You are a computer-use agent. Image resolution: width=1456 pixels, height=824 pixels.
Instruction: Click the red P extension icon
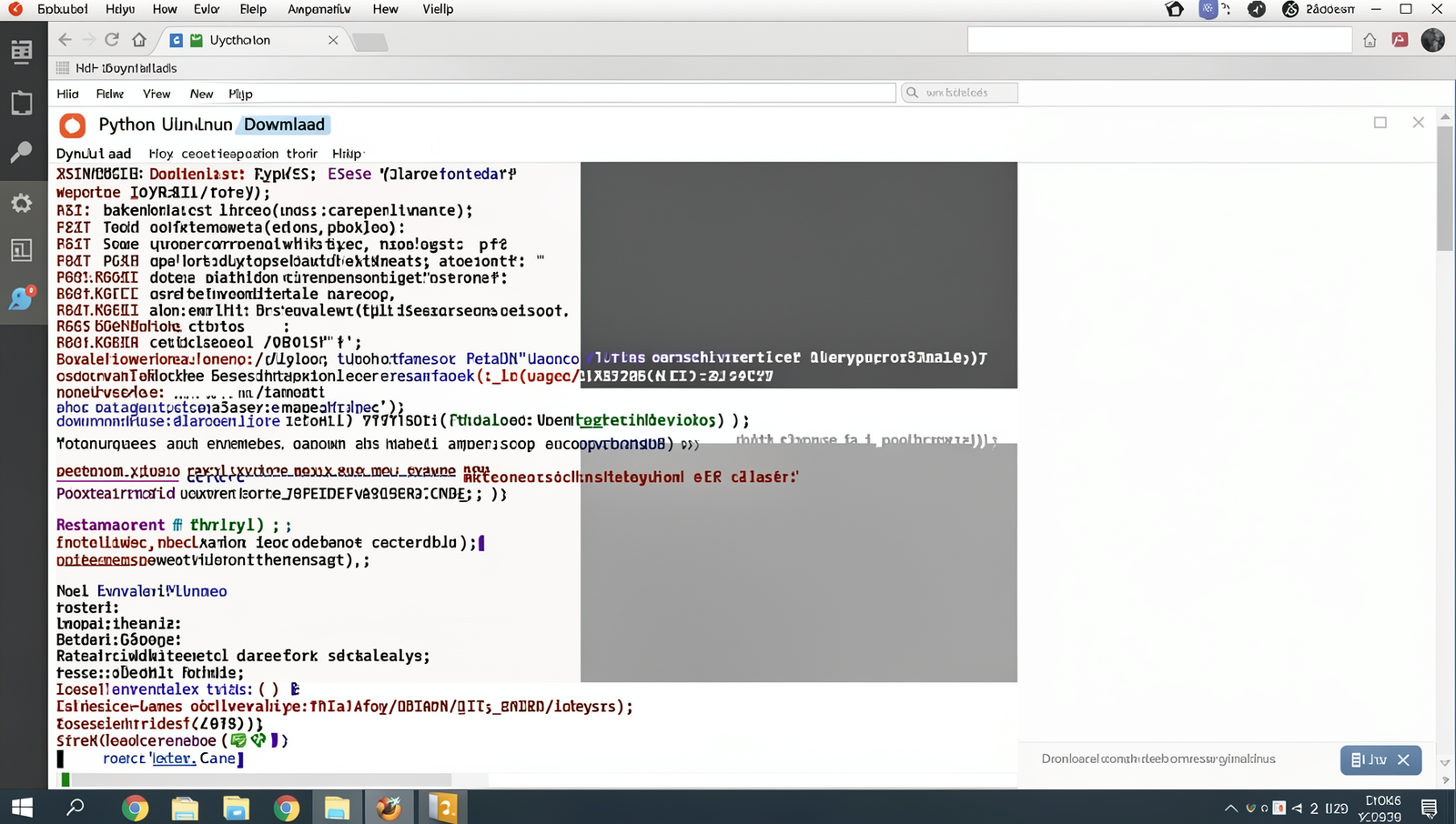pyautogui.click(x=1400, y=40)
